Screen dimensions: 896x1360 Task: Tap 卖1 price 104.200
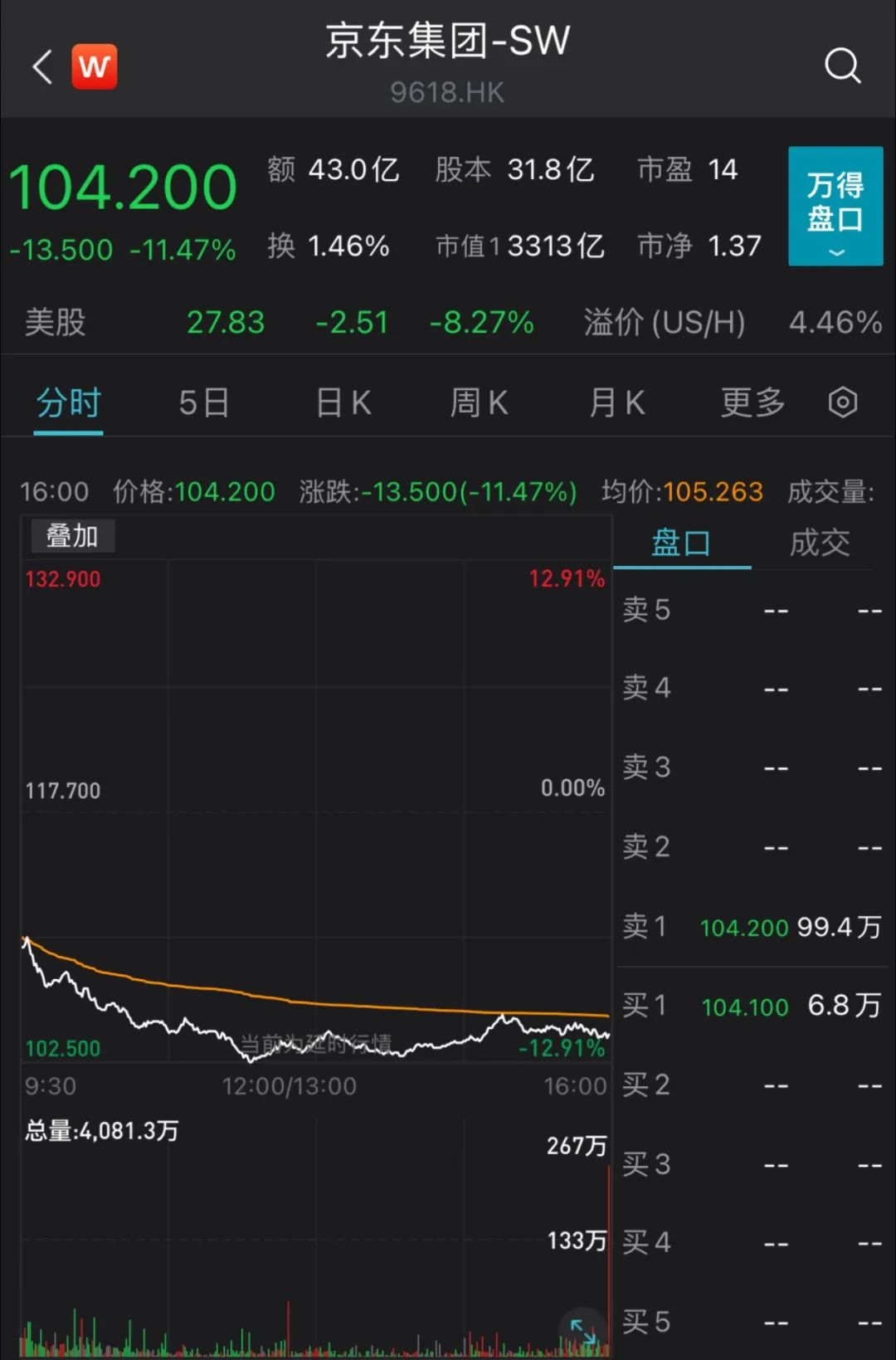(744, 928)
